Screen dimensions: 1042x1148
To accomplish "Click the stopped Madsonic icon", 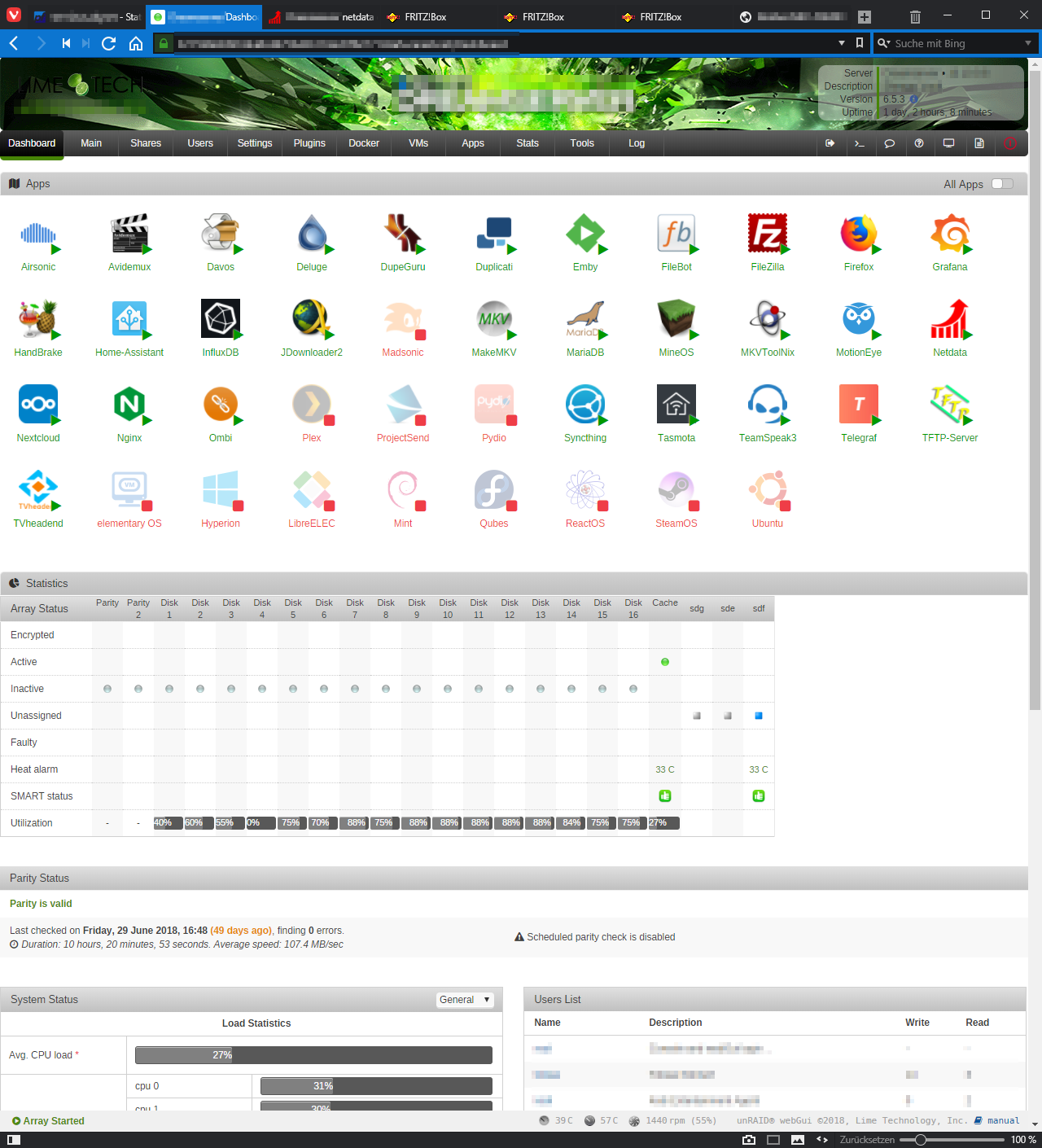I will pos(403,320).
